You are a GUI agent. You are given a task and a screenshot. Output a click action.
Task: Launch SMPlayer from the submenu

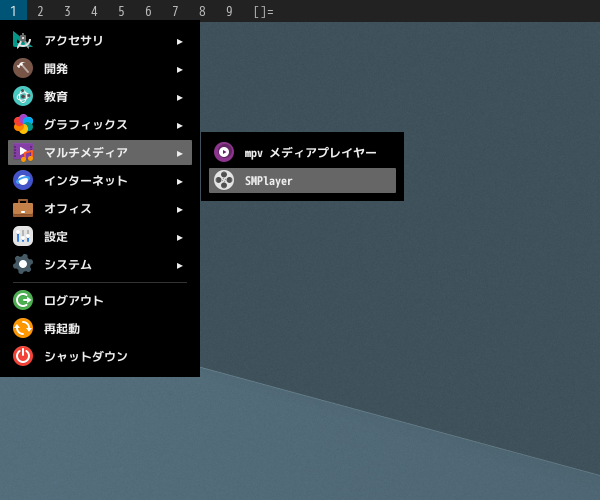coord(302,180)
